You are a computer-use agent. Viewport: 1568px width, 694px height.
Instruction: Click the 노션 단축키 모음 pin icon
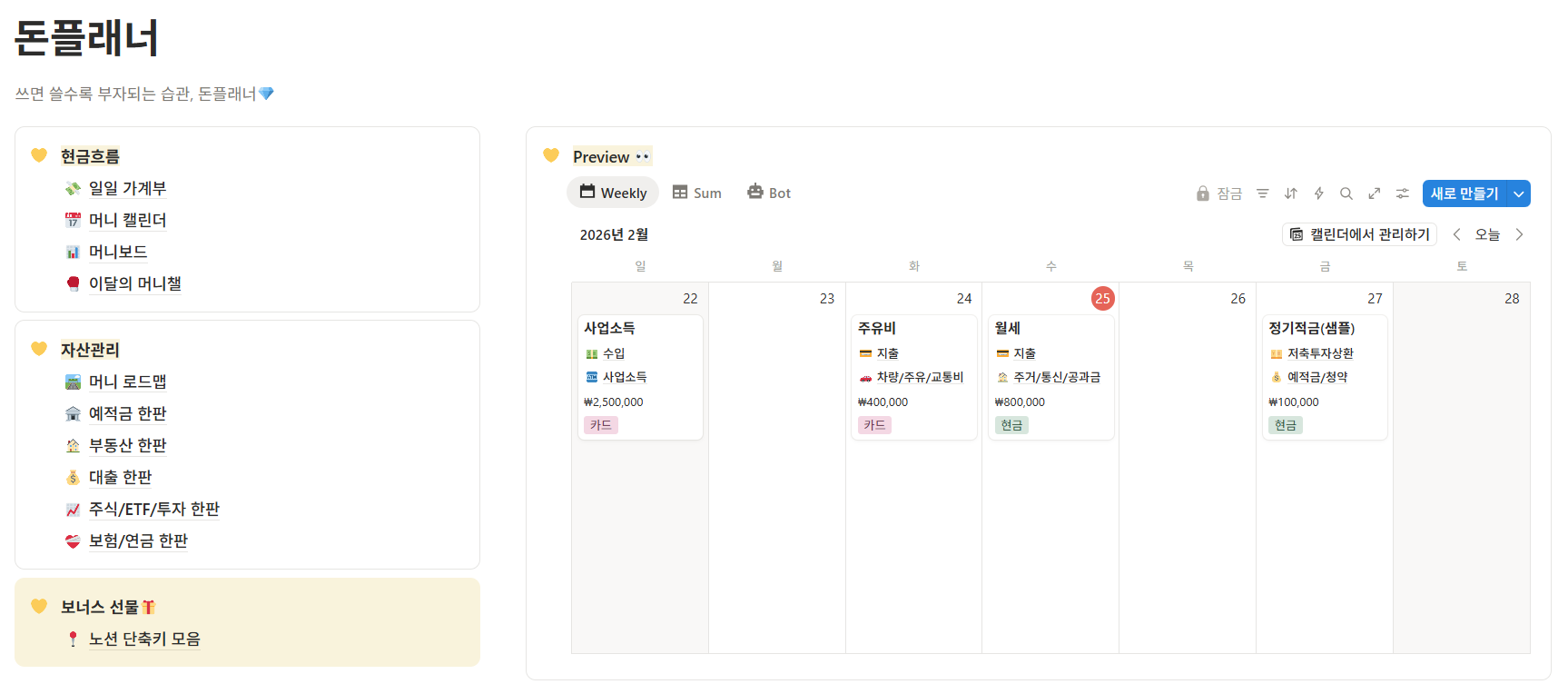[x=73, y=639]
